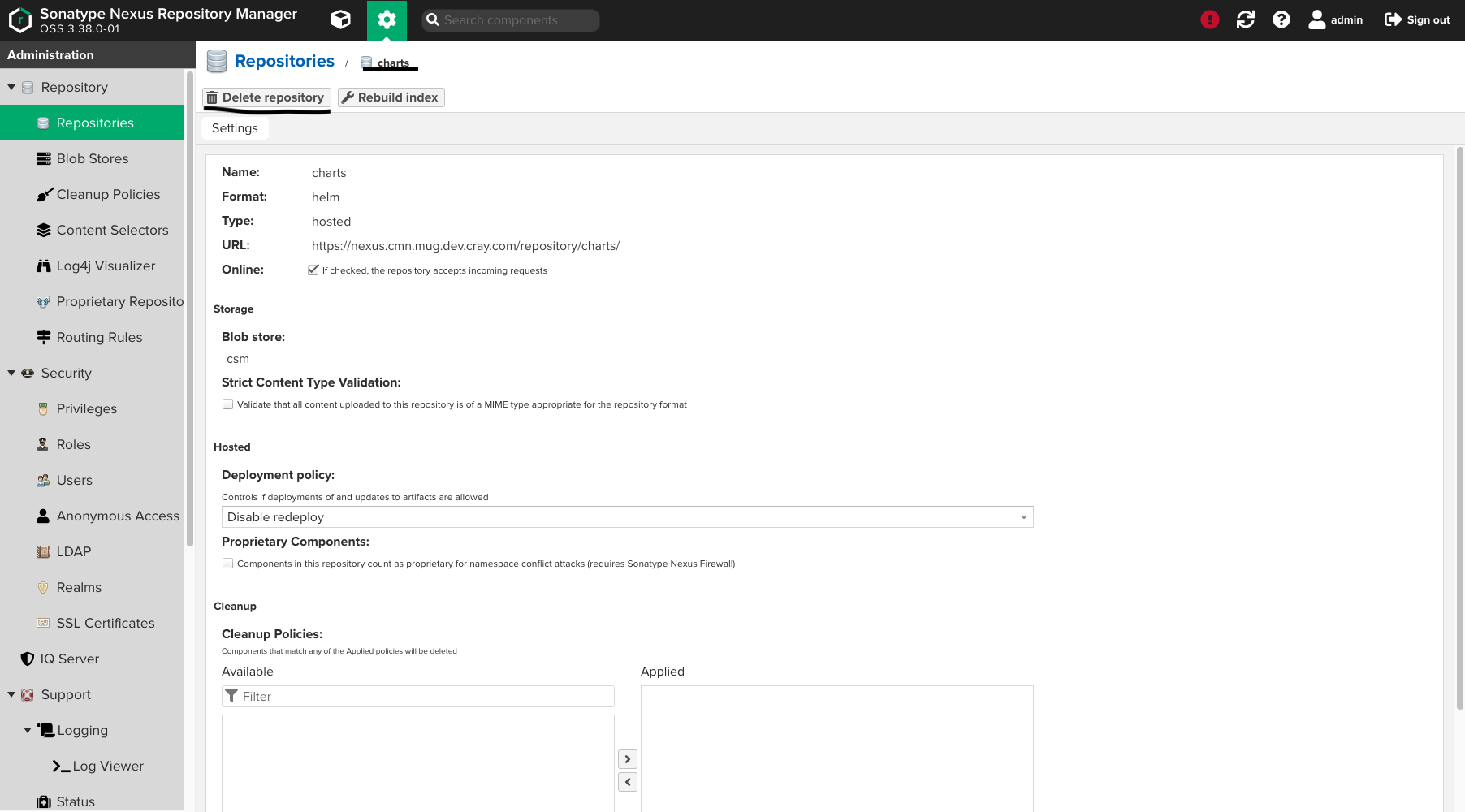Click the Users group icon
Viewport: 1465px width, 812px height.
tap(43, 480)
